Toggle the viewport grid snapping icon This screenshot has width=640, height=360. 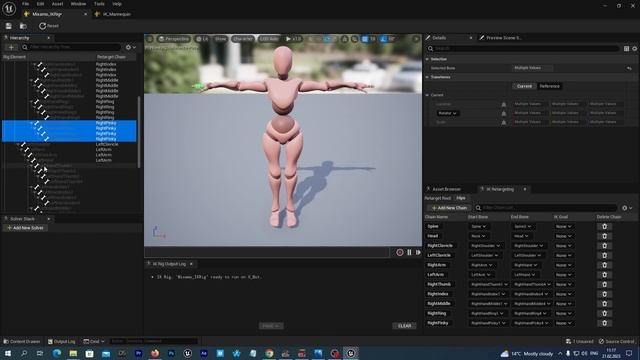click(364, 39)
